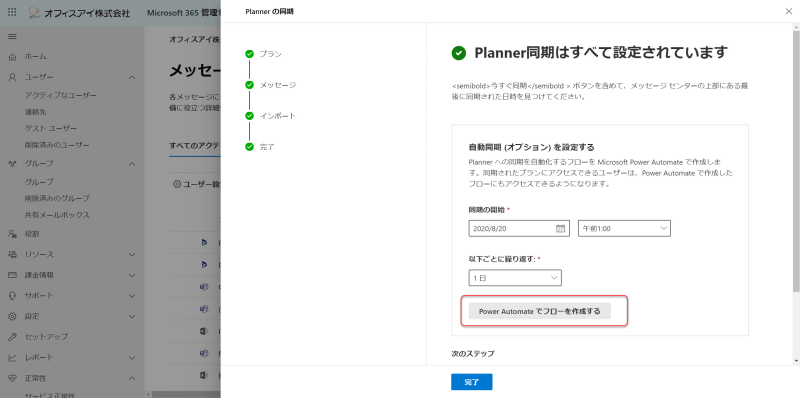This screenshot has width=800, height=398.
Task: Expand the リソース section chevron
Action: pos(132,254)
